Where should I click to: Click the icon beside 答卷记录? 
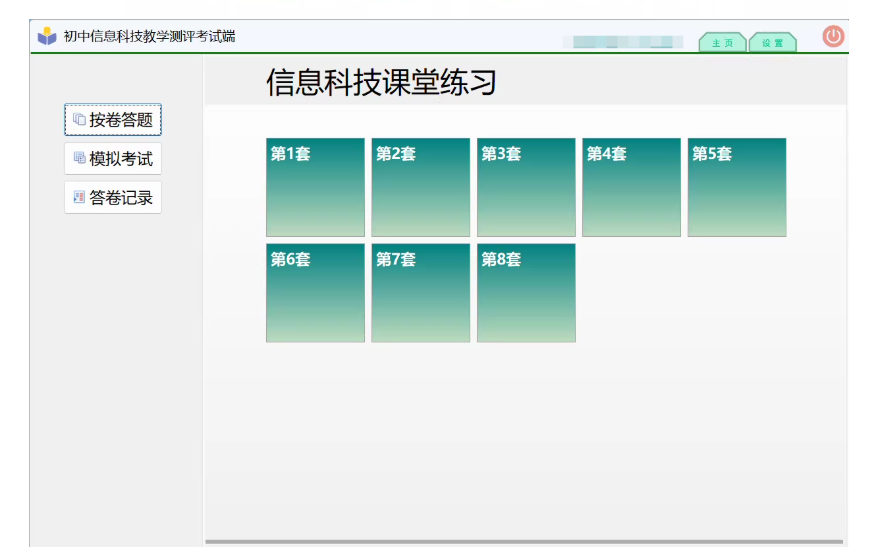pyautogui.click(x=79, y=197)
